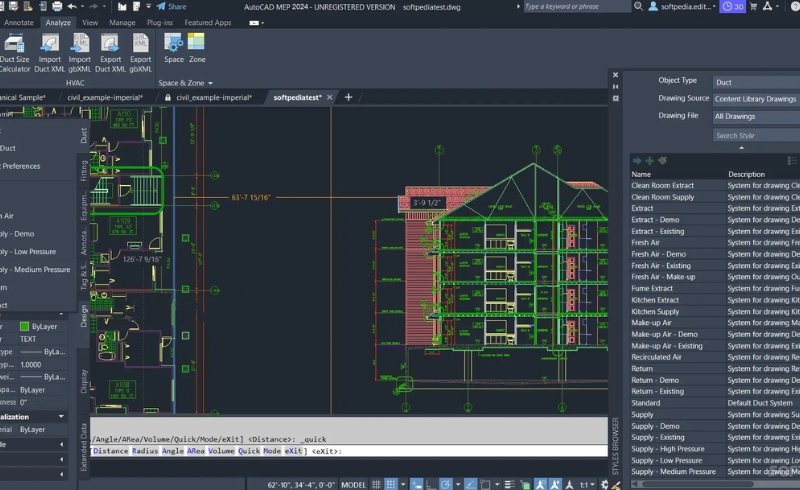Click the Distance option in the command line
The height and width of the screenshot is (490, 800).
[110, 451]
